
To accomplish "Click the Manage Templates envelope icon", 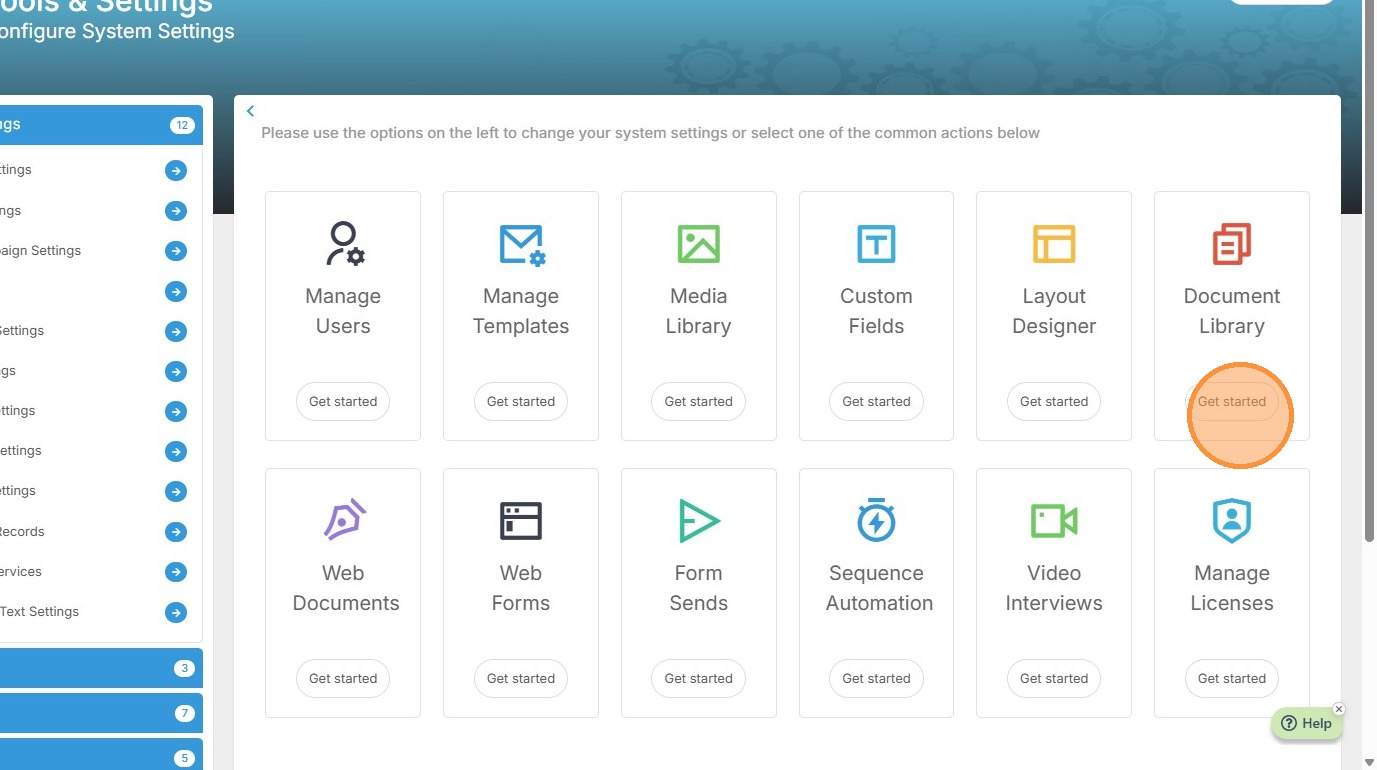I will click(521, 244).
